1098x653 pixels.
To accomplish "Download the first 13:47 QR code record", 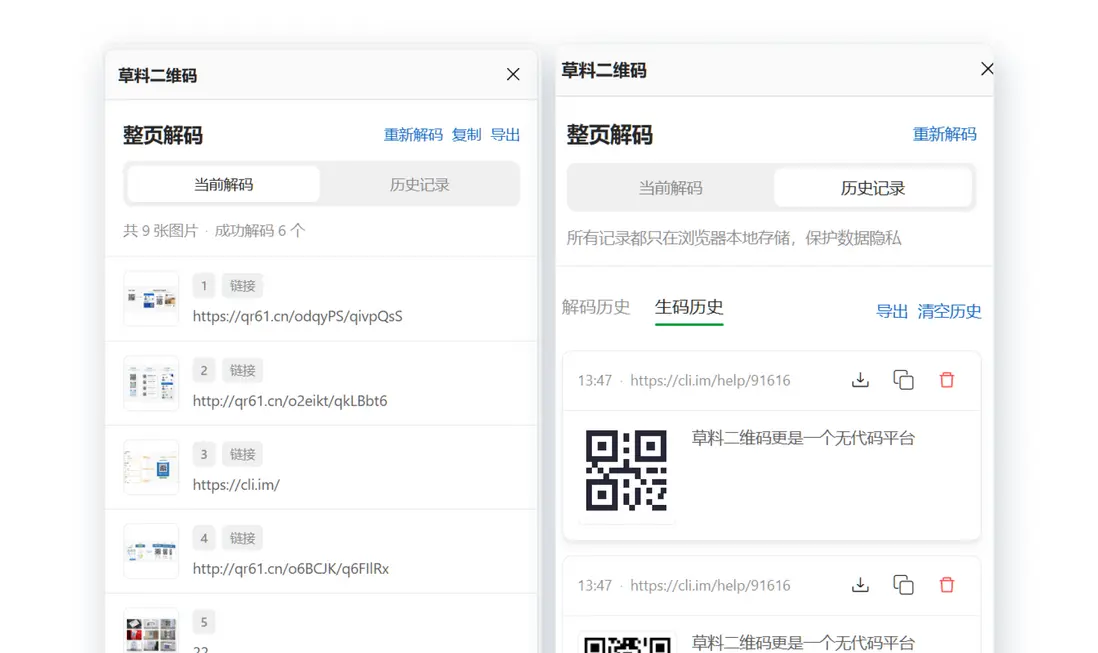I will [x=860, y=380].
